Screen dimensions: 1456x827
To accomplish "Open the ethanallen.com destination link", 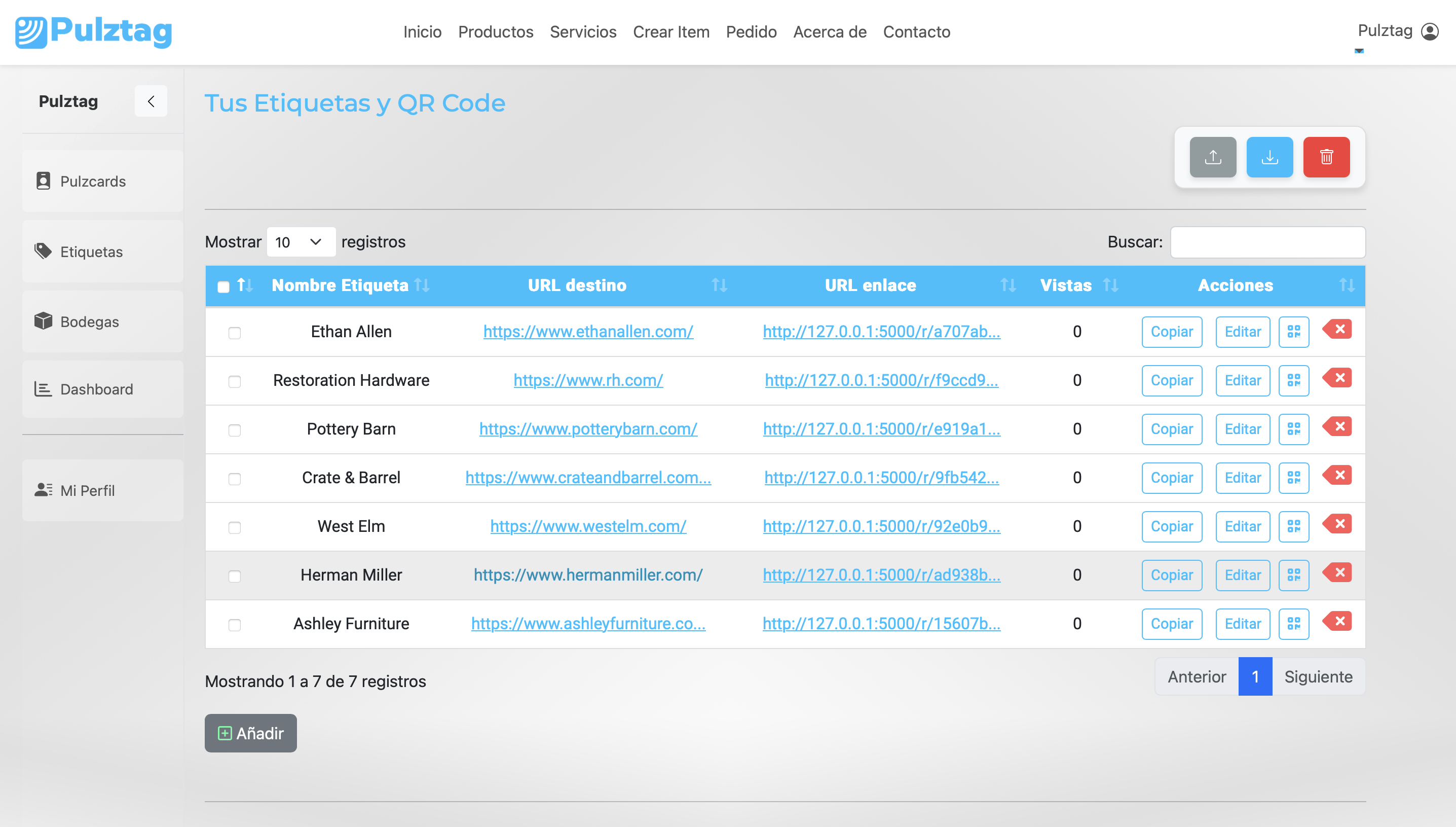I will pos(588,332).
